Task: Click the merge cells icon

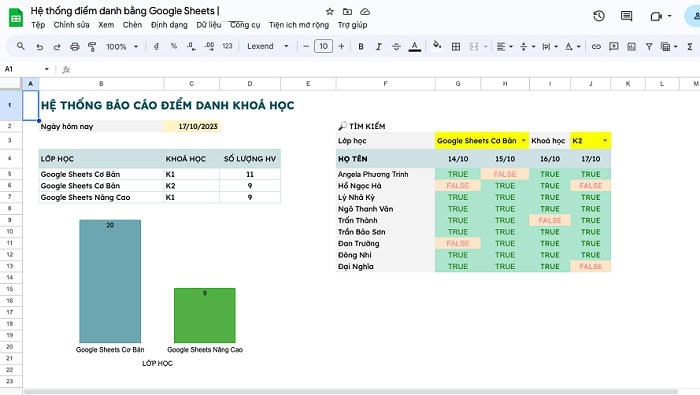Action: (x=474, y=46)
